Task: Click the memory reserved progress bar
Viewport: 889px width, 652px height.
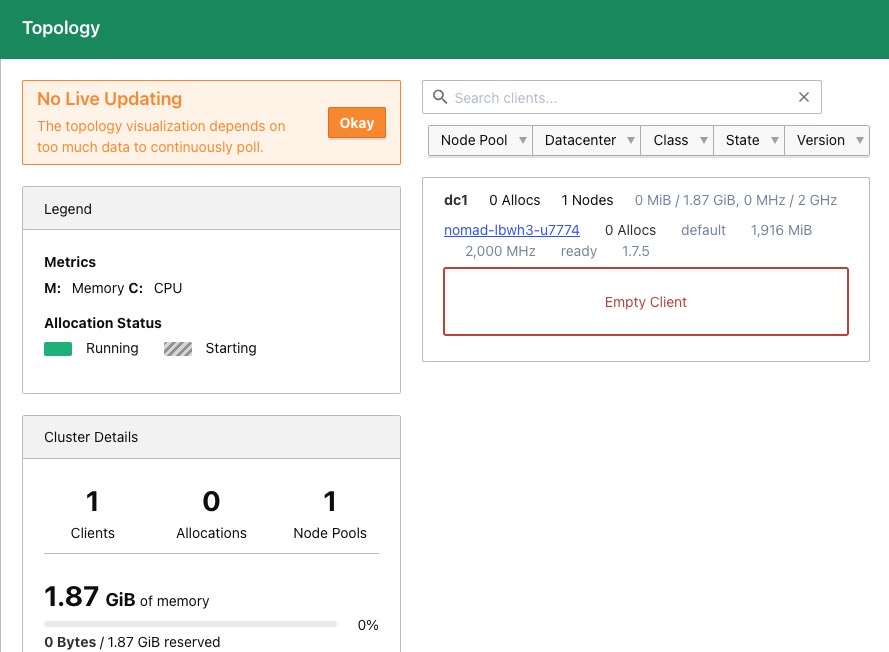Action: (190, 624)
